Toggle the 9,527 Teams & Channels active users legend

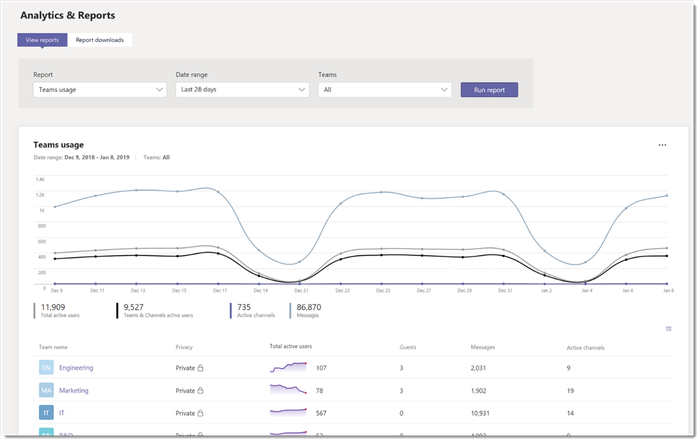pos(155,310)
